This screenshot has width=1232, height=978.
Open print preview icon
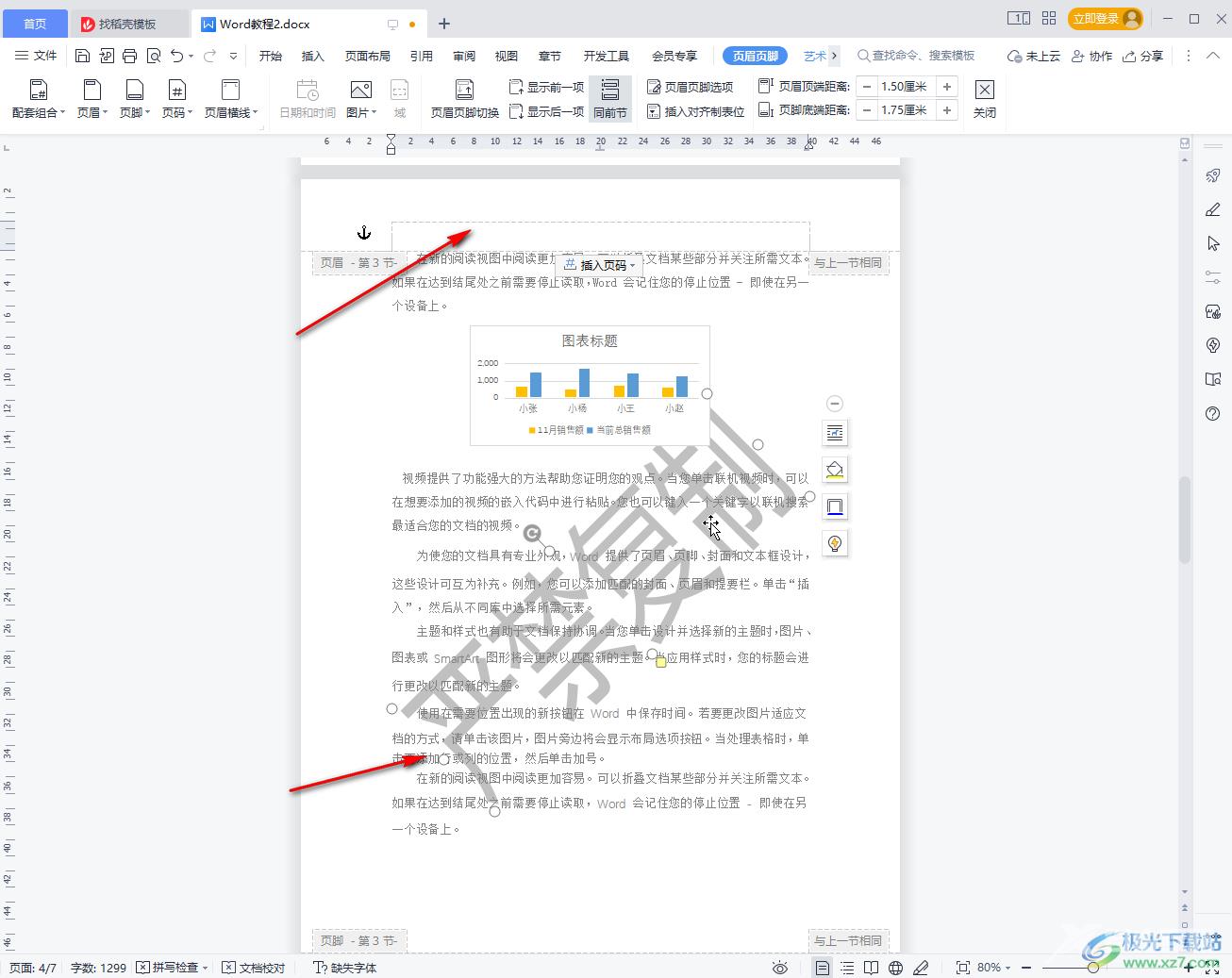(x=154, y=56)
